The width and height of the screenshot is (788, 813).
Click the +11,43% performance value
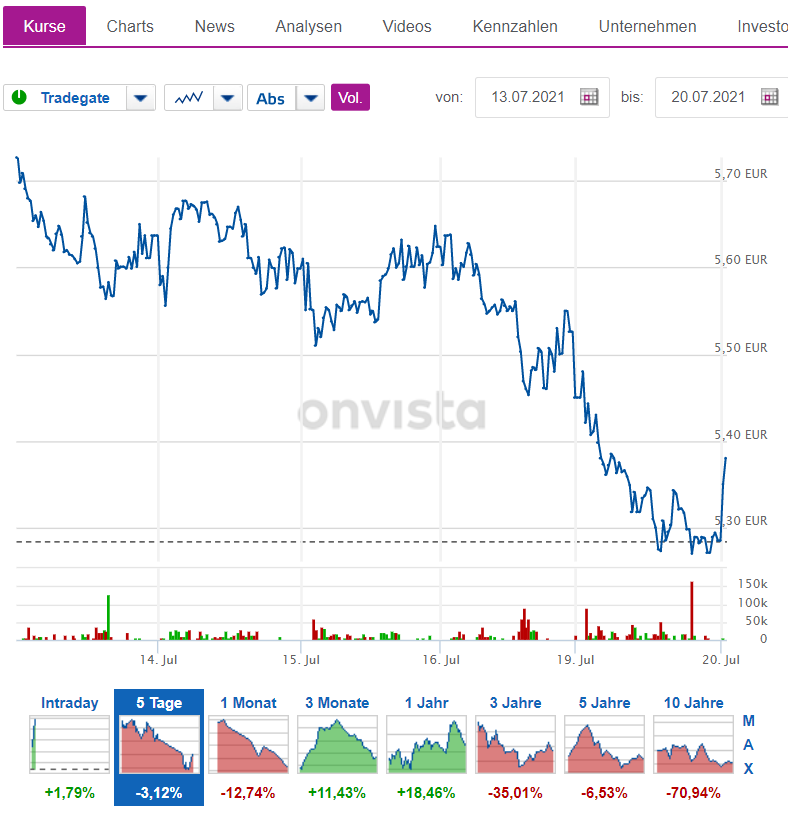[x=337, y=793]
